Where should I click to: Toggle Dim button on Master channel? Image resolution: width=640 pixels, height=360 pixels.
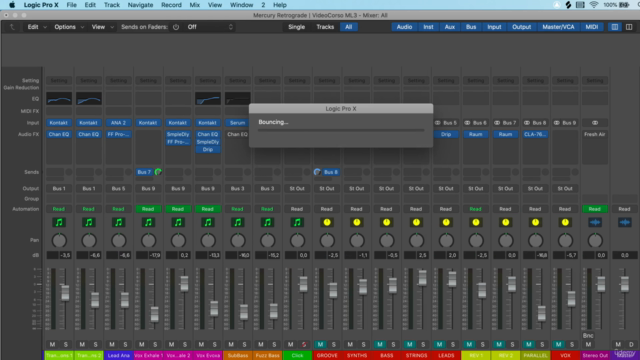click(631, 344)
